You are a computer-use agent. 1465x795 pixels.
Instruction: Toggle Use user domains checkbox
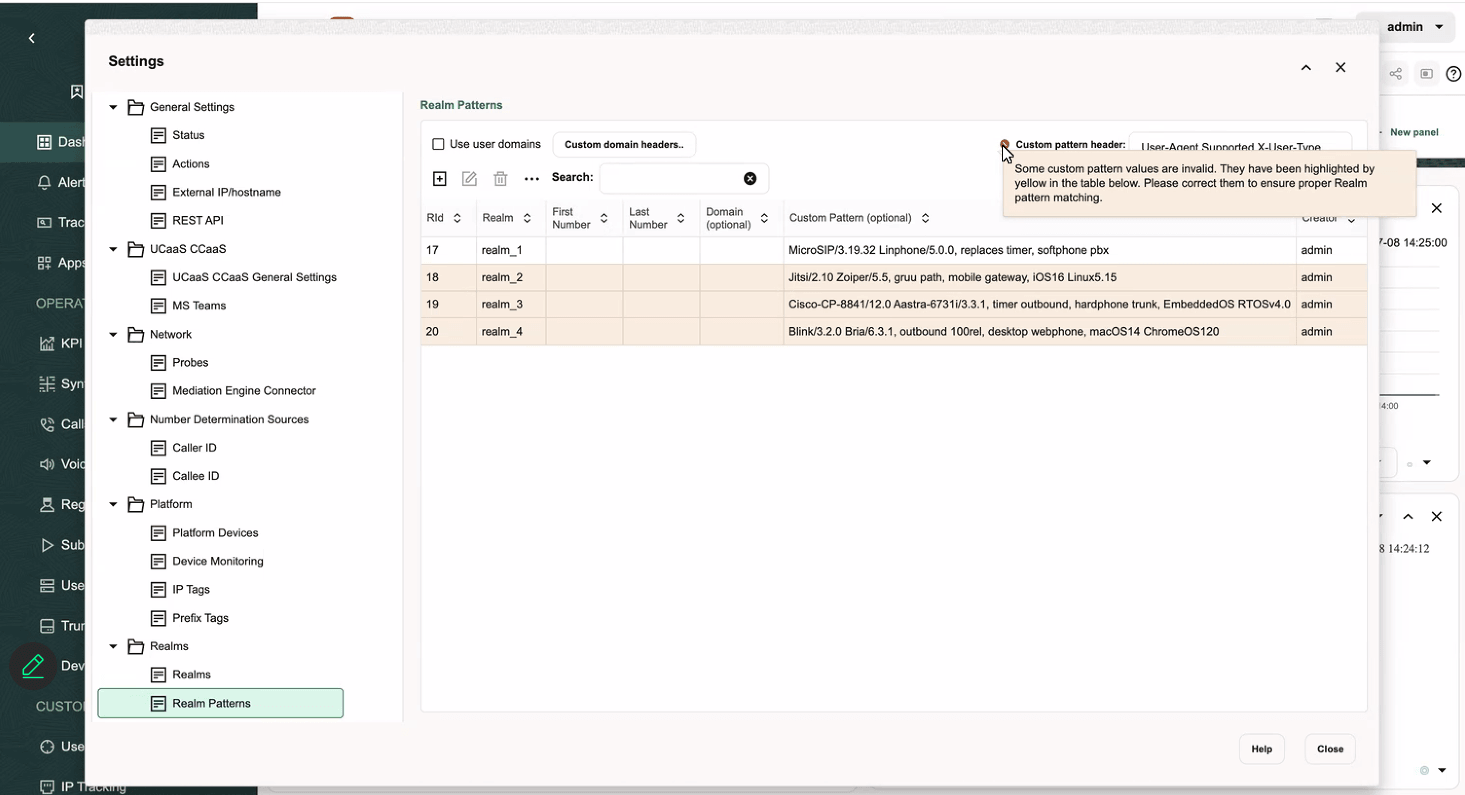click(438, 144)
